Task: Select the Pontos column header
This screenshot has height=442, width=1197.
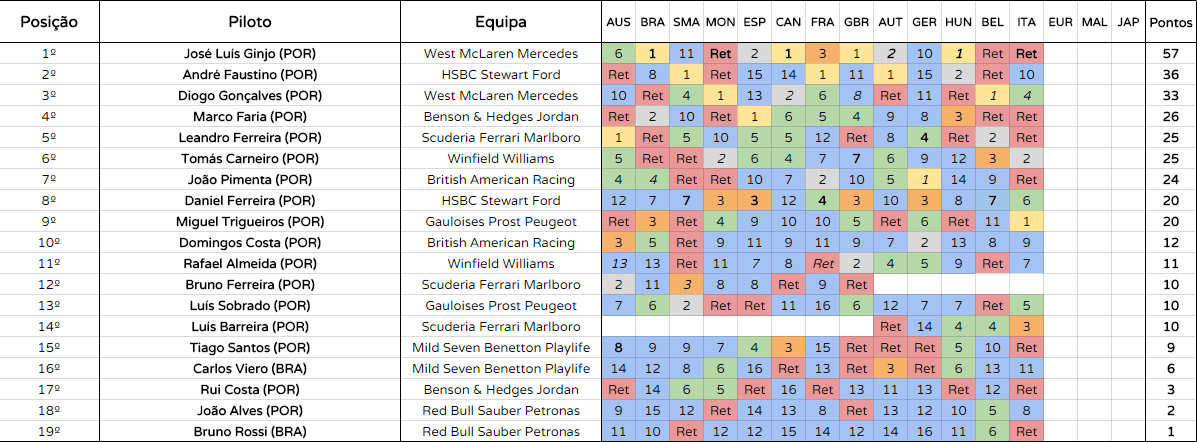Action: pyautogui.click(x=1170, y=22)
